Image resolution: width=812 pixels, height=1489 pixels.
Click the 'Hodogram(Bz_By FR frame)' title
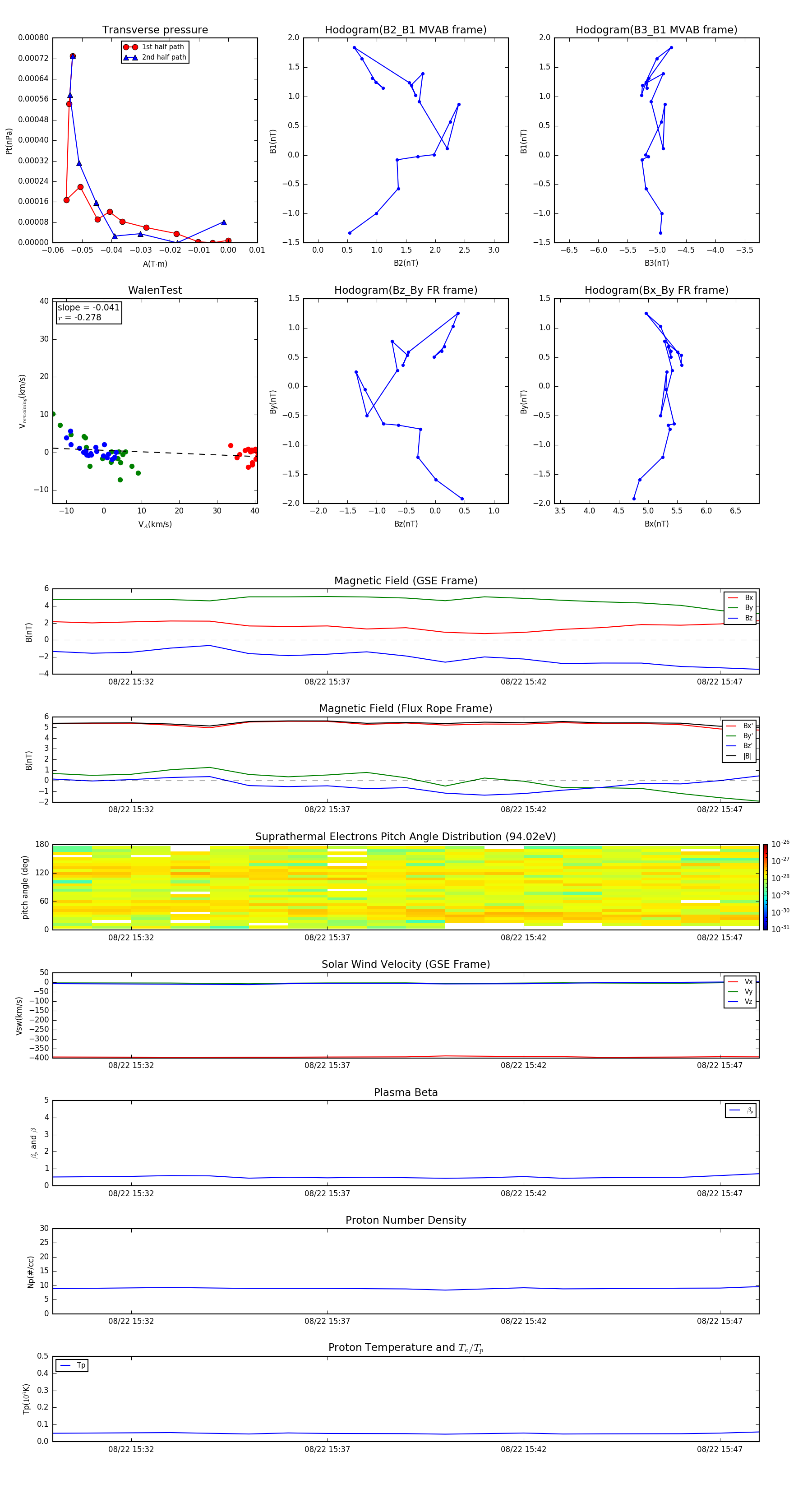[406, 290]
